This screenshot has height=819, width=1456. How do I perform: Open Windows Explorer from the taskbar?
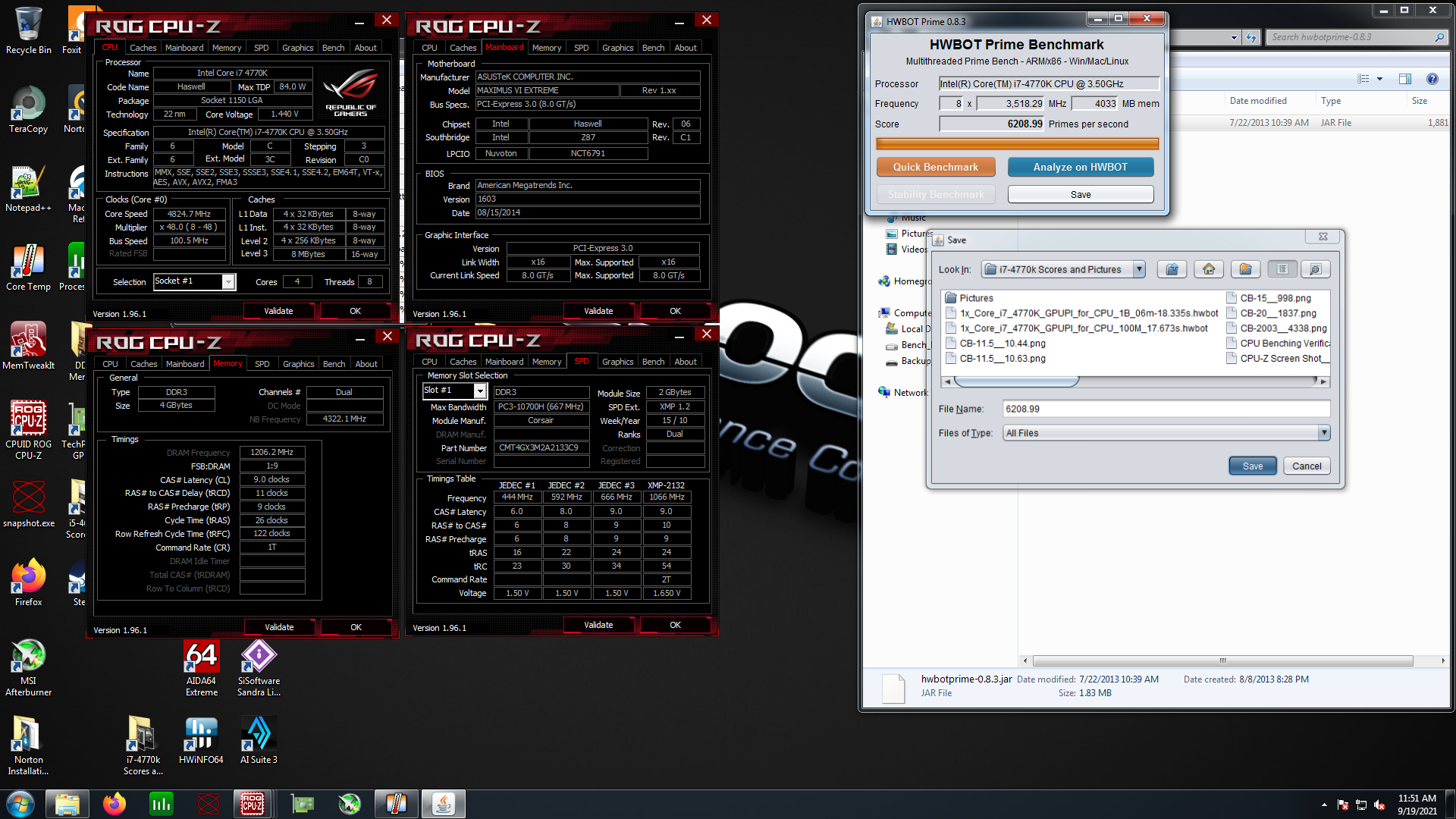click(x=67, y=804)
